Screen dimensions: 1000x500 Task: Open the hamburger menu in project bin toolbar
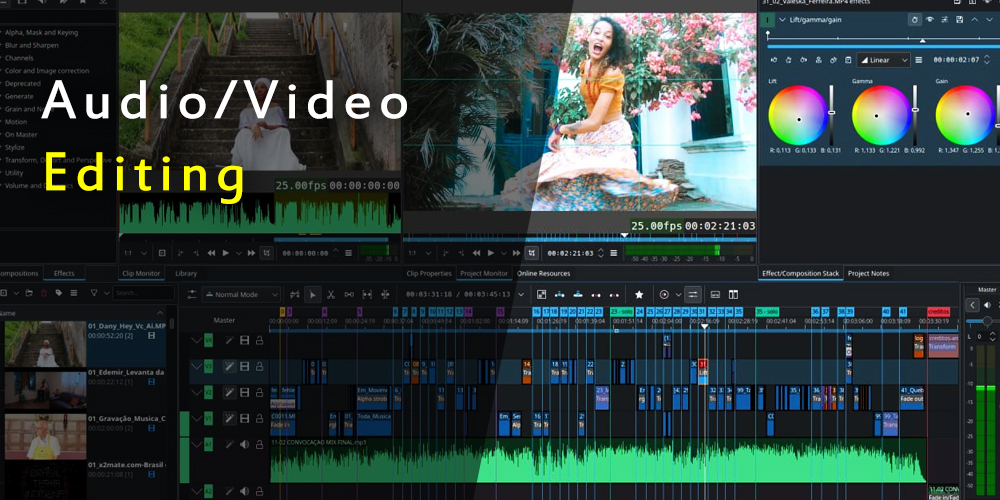point(74,293)
